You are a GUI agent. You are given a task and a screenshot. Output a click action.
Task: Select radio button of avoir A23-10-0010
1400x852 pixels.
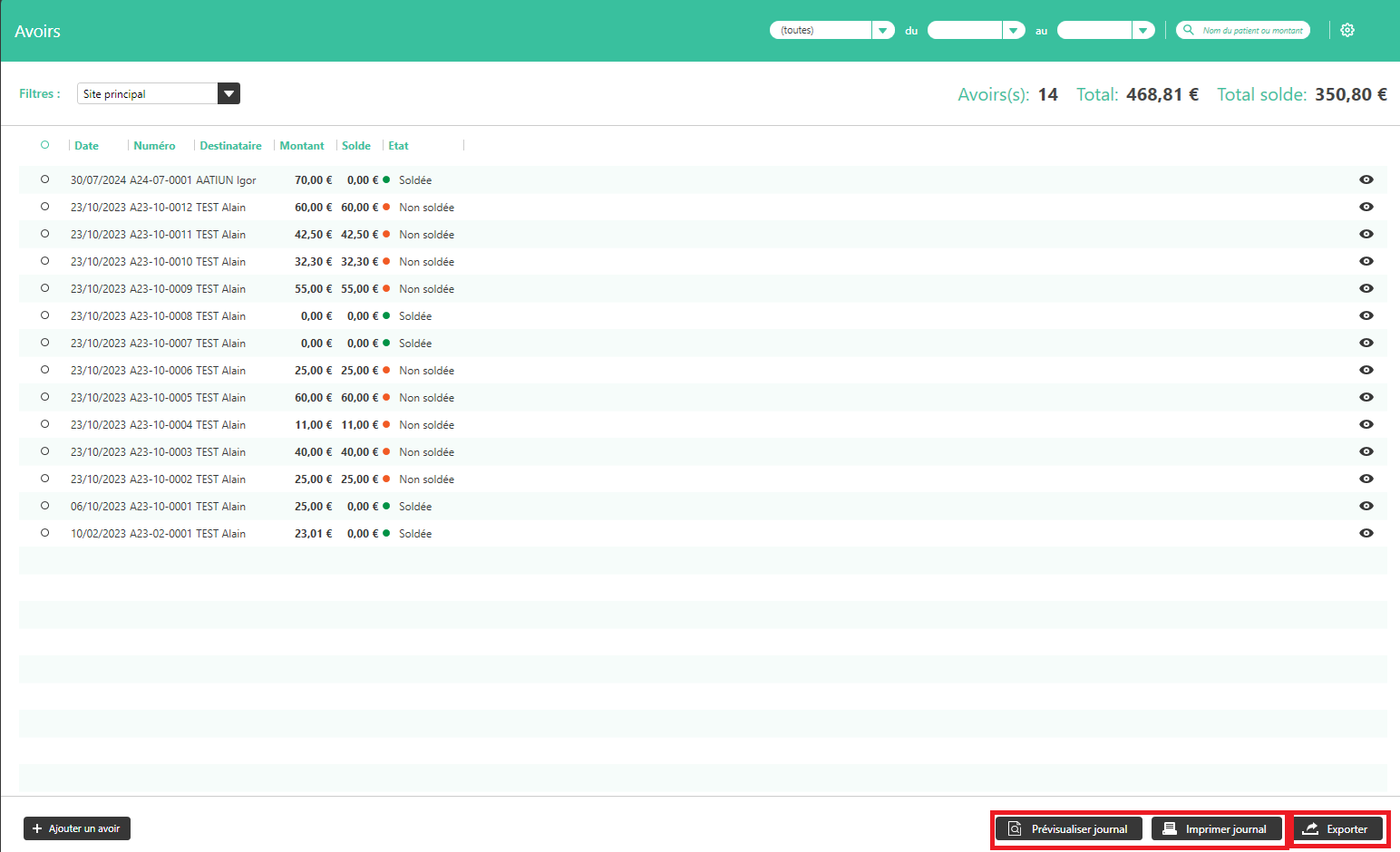point(44,261)
